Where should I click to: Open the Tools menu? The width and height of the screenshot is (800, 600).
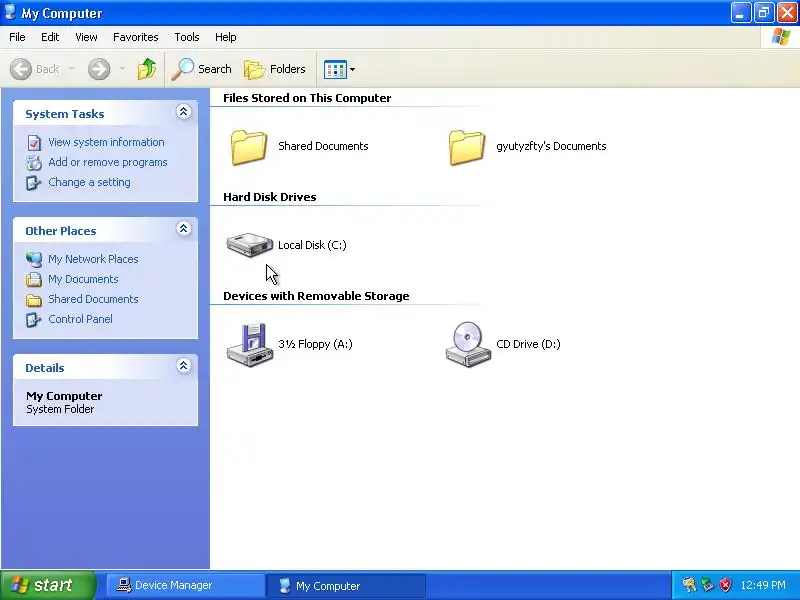[187, 37]
